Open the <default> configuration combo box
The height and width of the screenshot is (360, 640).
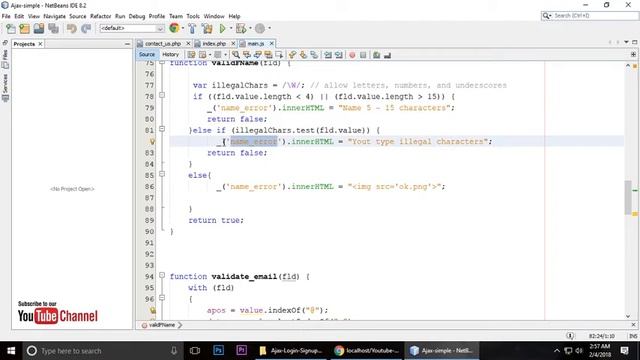point(132,28)
